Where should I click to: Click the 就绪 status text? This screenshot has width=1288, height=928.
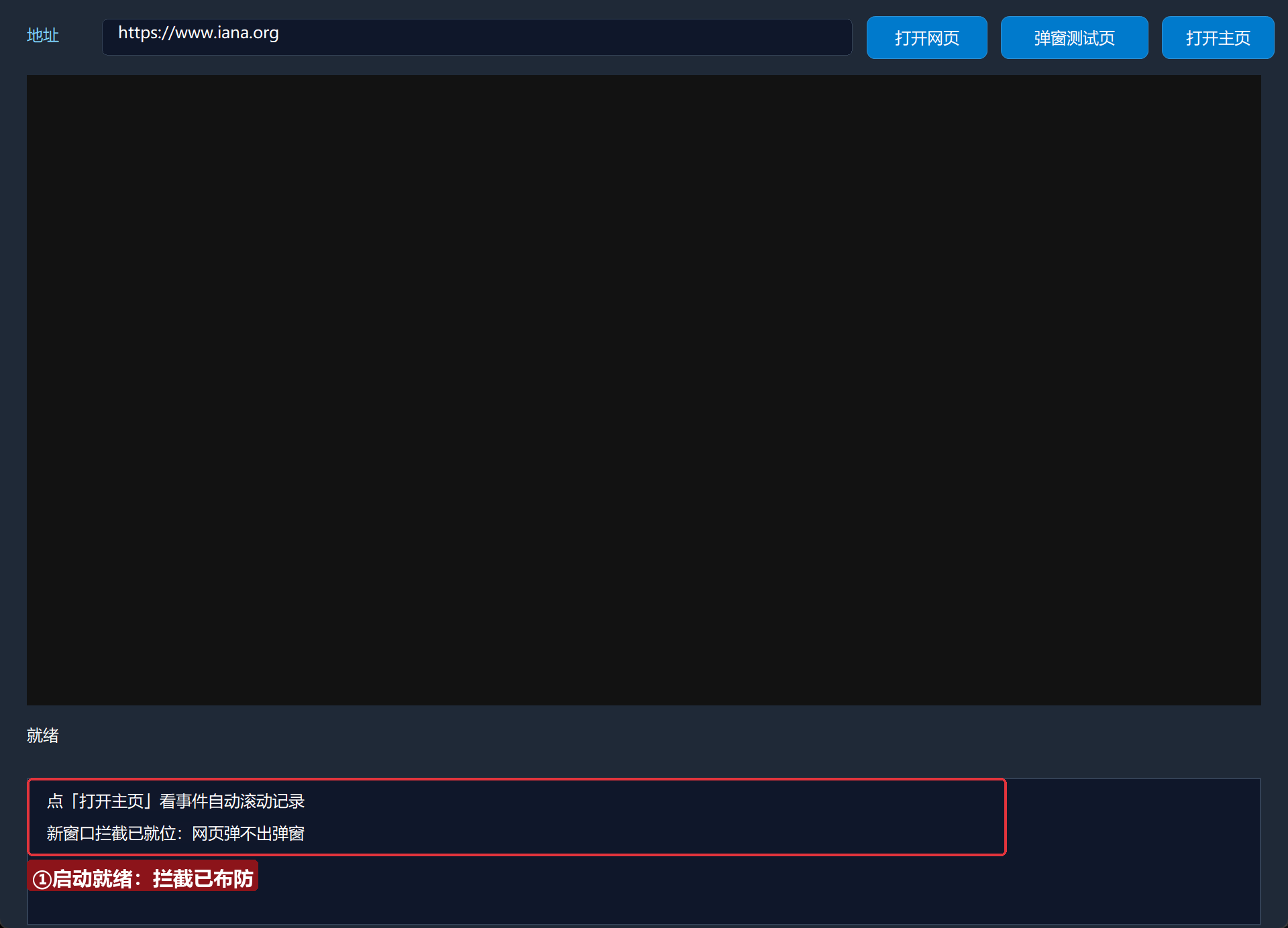[43, 736]
